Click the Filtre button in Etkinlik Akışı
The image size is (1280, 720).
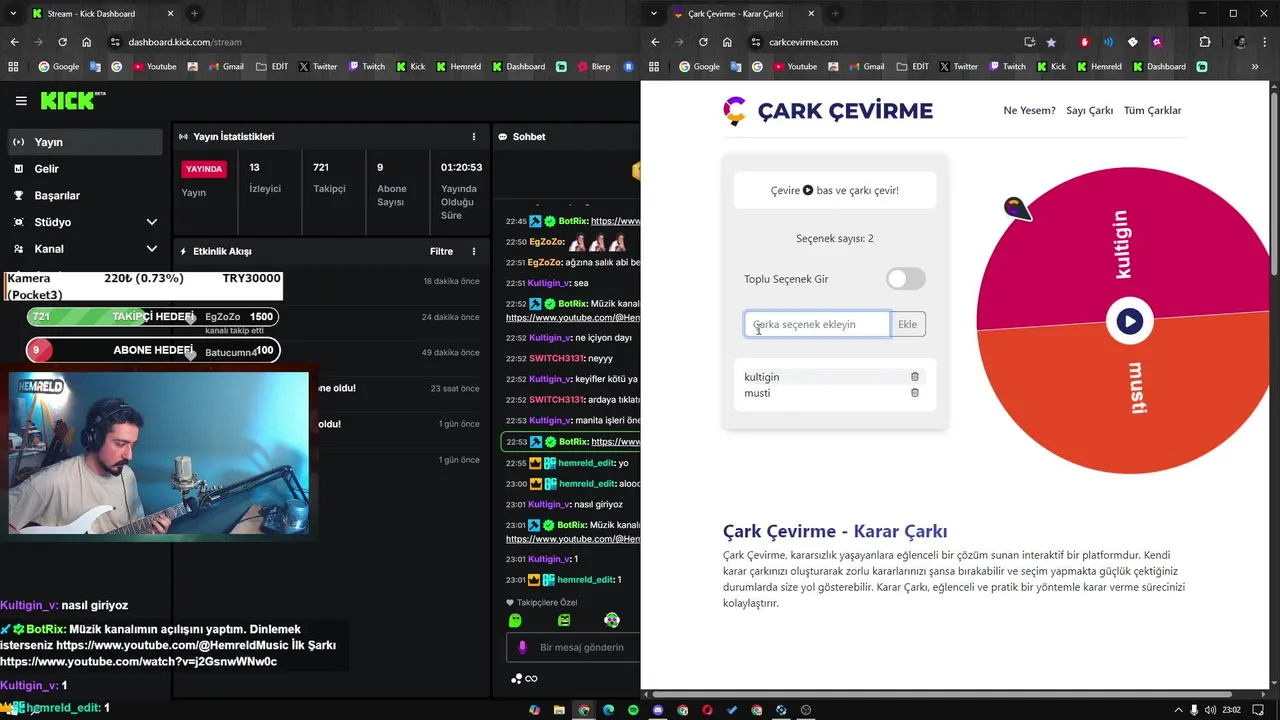441,251
